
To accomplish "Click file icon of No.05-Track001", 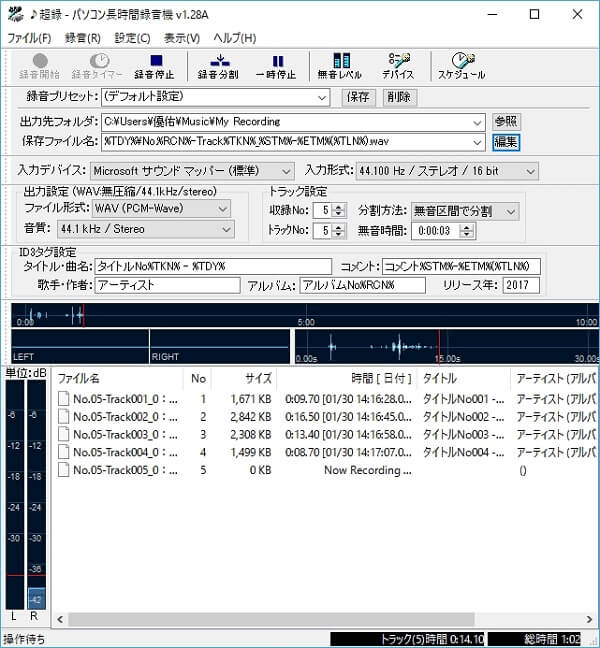I will (63, 399).
